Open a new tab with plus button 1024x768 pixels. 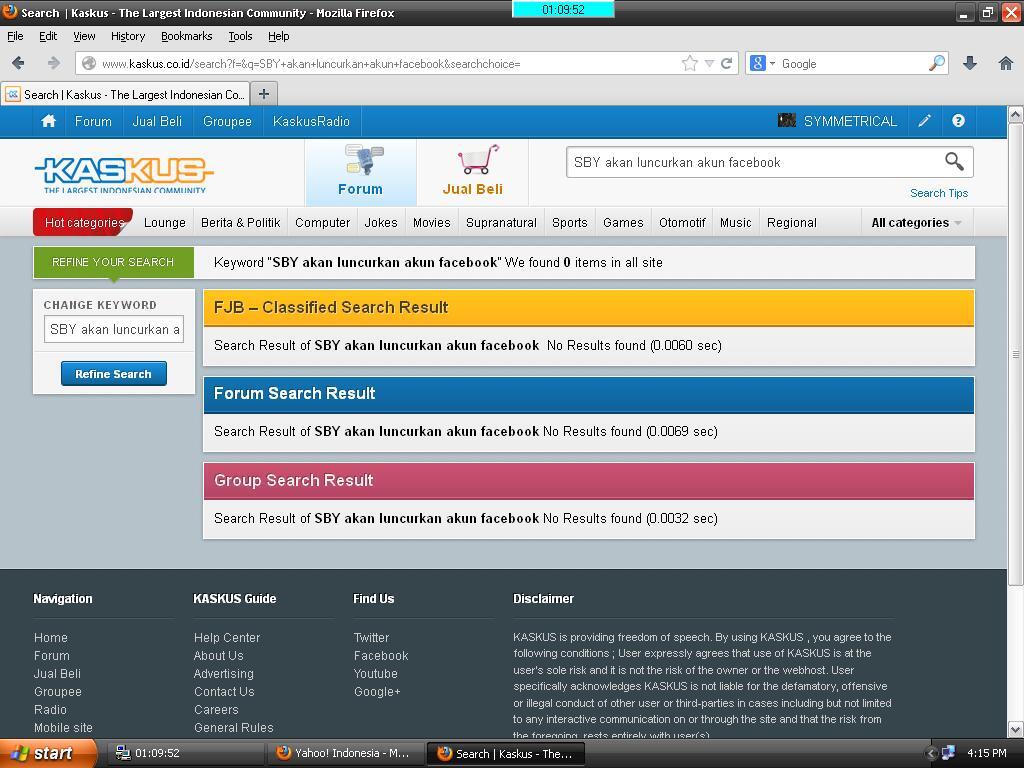point(264,94)
